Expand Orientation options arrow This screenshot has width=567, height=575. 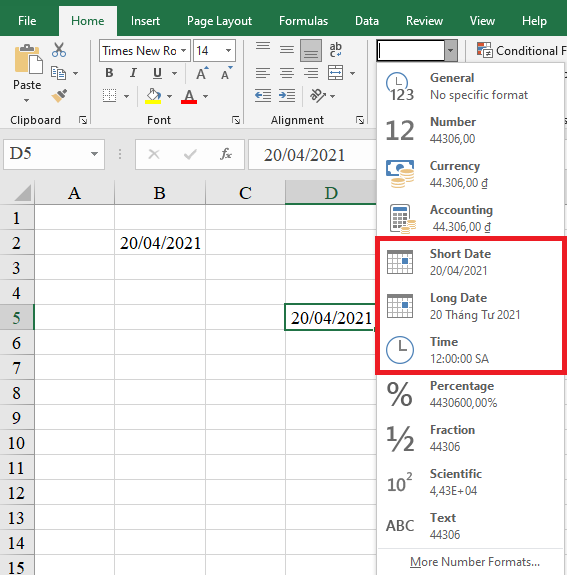click(333, 96)
